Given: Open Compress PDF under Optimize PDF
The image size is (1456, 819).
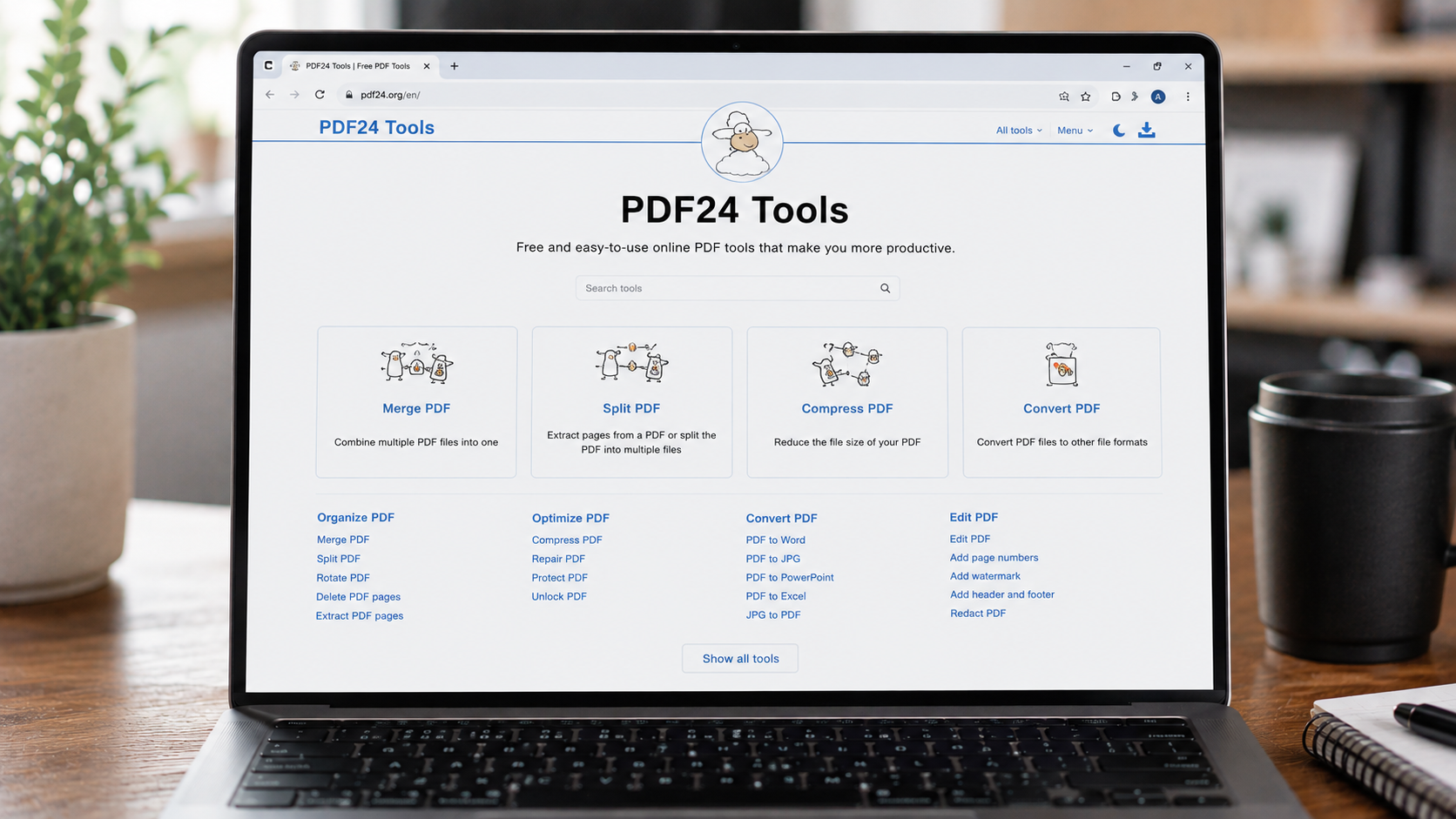Looking at the screenshot, I should pyautogui.click(x=567, y=540).
